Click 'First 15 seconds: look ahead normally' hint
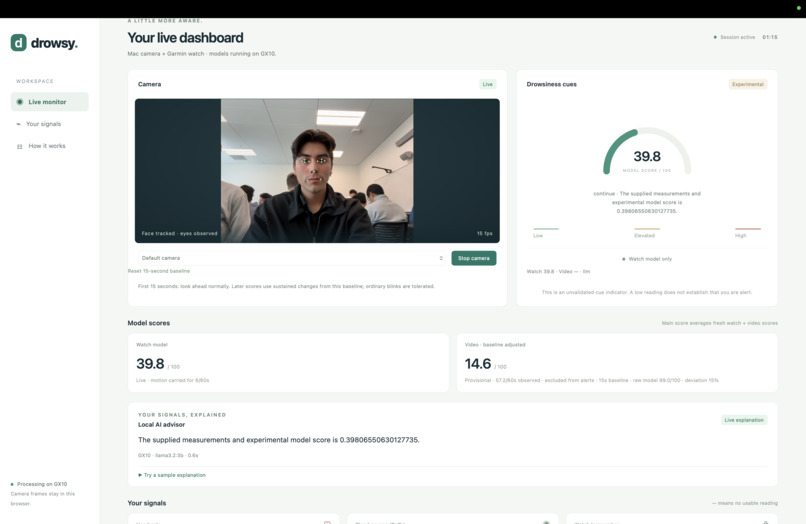The width and height of the screenshot is (806, 524). coord(286,286)
